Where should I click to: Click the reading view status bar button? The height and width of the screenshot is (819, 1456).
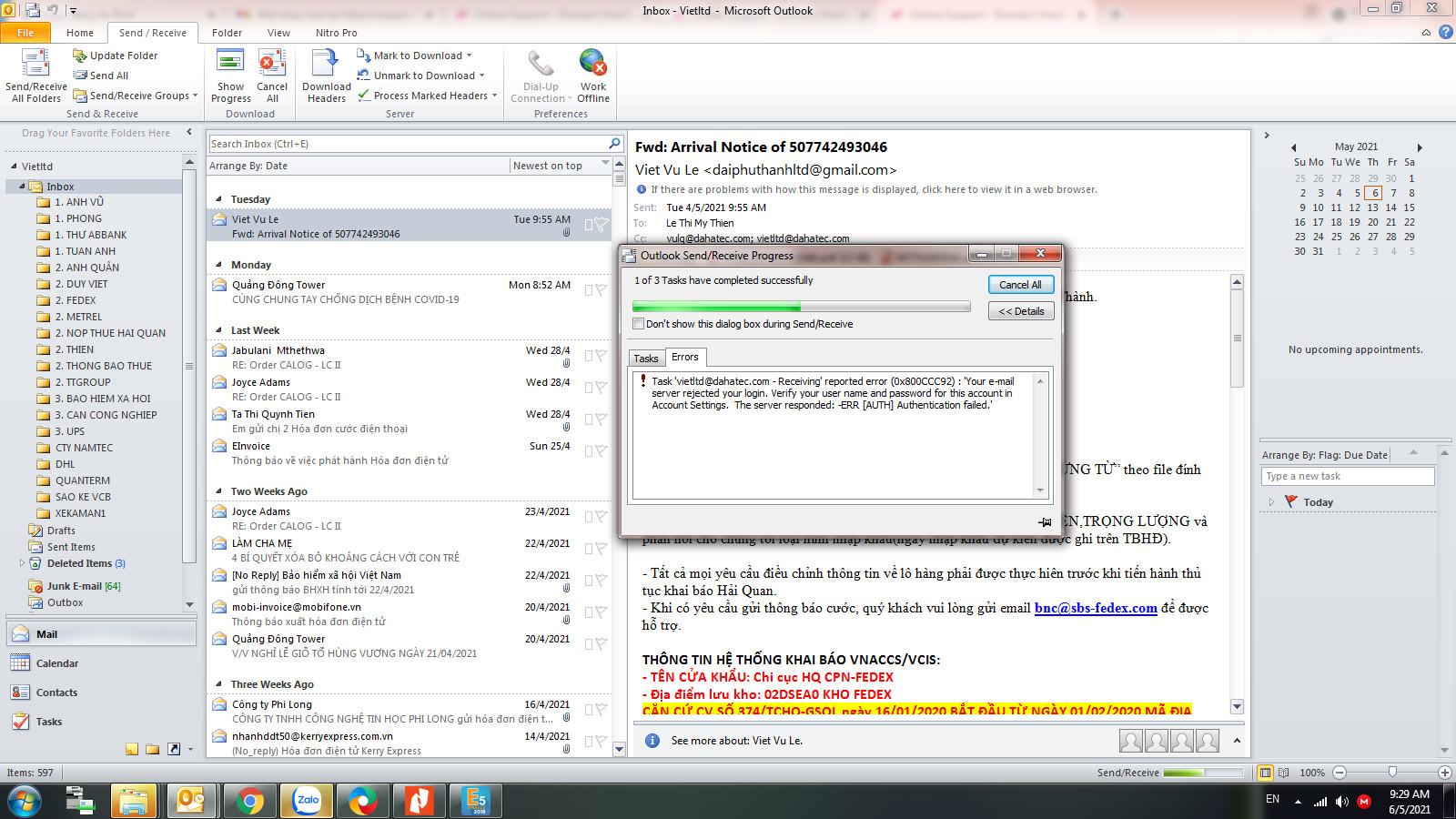[1284, 773]
